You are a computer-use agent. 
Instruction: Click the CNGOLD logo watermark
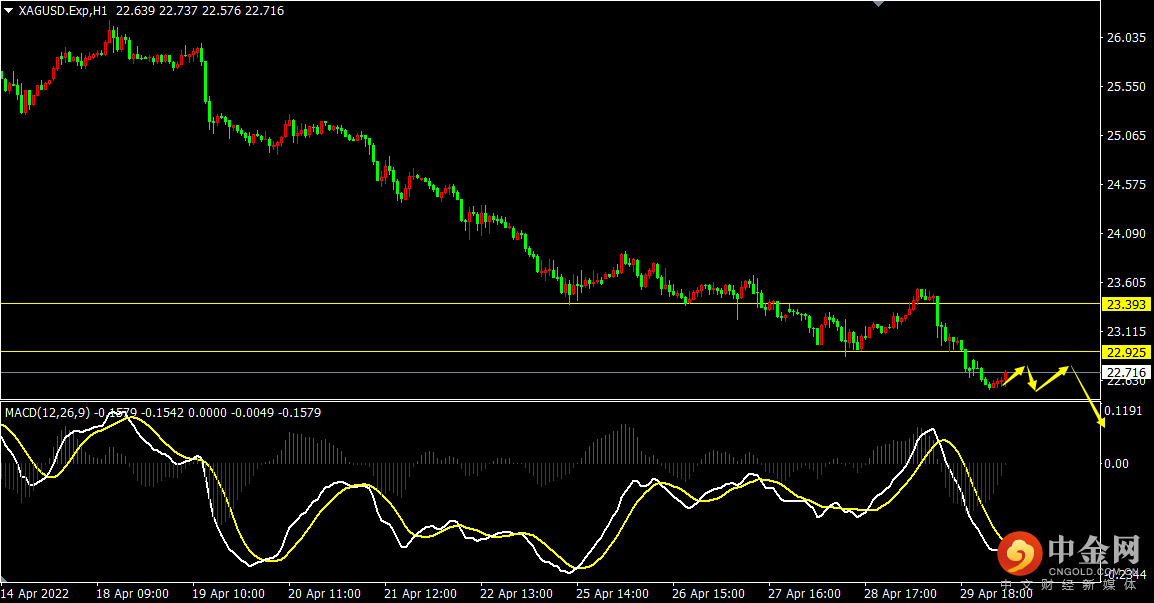[1069, 557]
